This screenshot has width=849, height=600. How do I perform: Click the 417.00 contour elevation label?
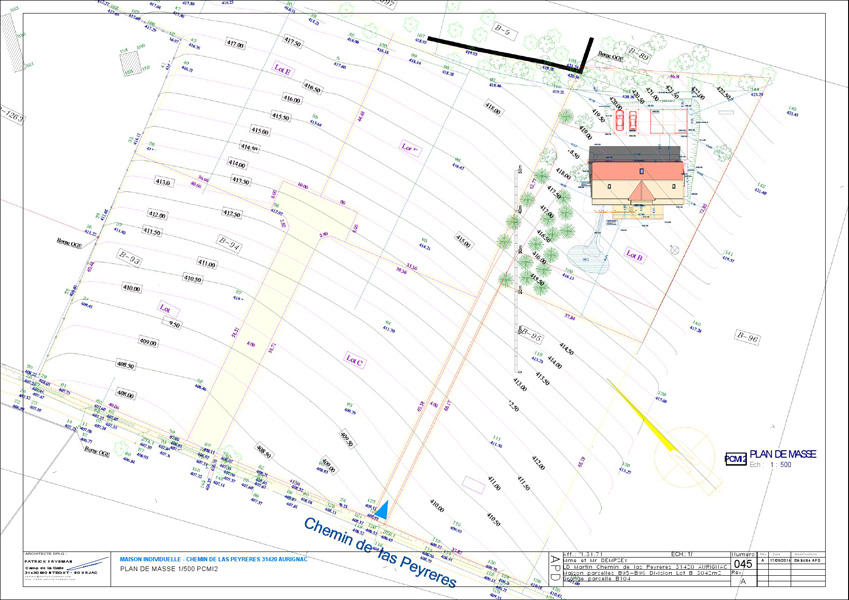235,45
